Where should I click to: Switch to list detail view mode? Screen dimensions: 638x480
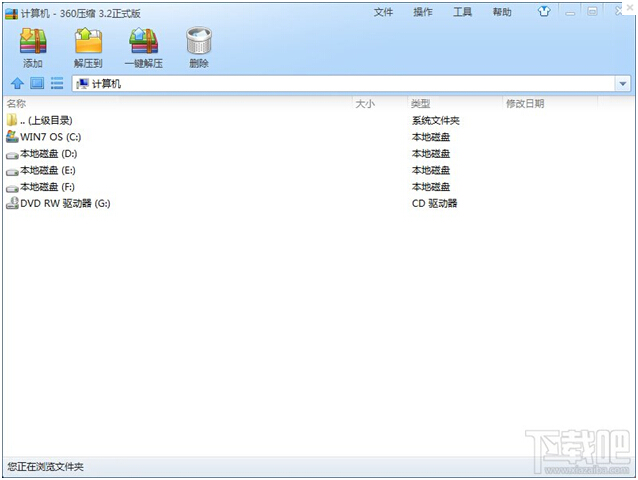click(57, 83)
